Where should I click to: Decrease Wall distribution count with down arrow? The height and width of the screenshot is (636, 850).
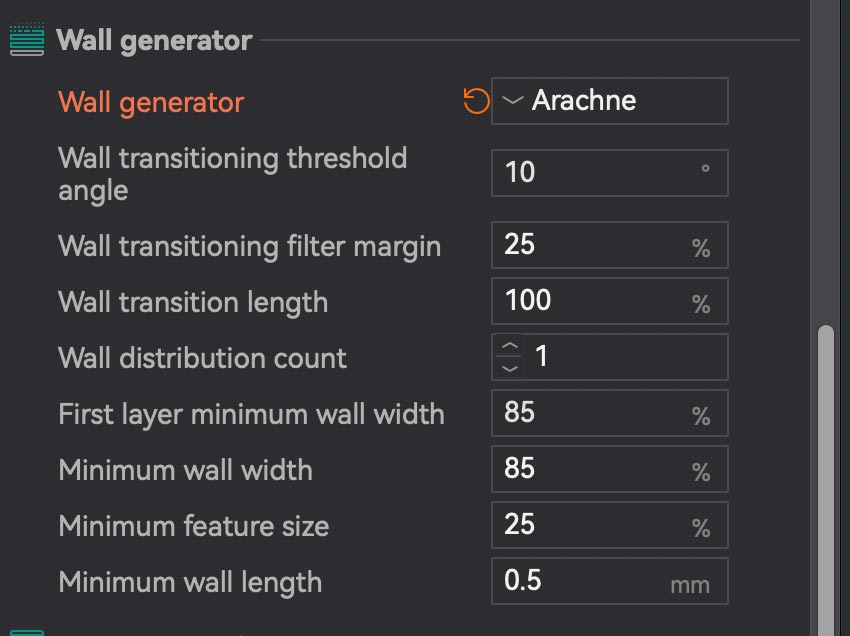pyautogui.click(x=510, y=368)
